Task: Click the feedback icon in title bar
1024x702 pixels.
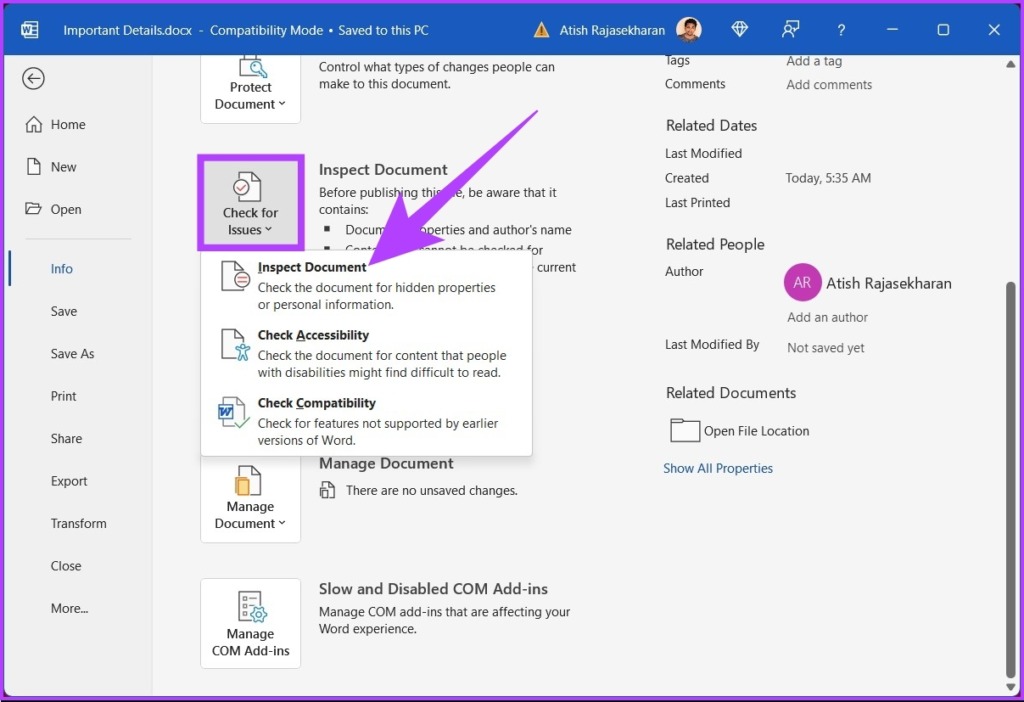Action: coord(791,30)
